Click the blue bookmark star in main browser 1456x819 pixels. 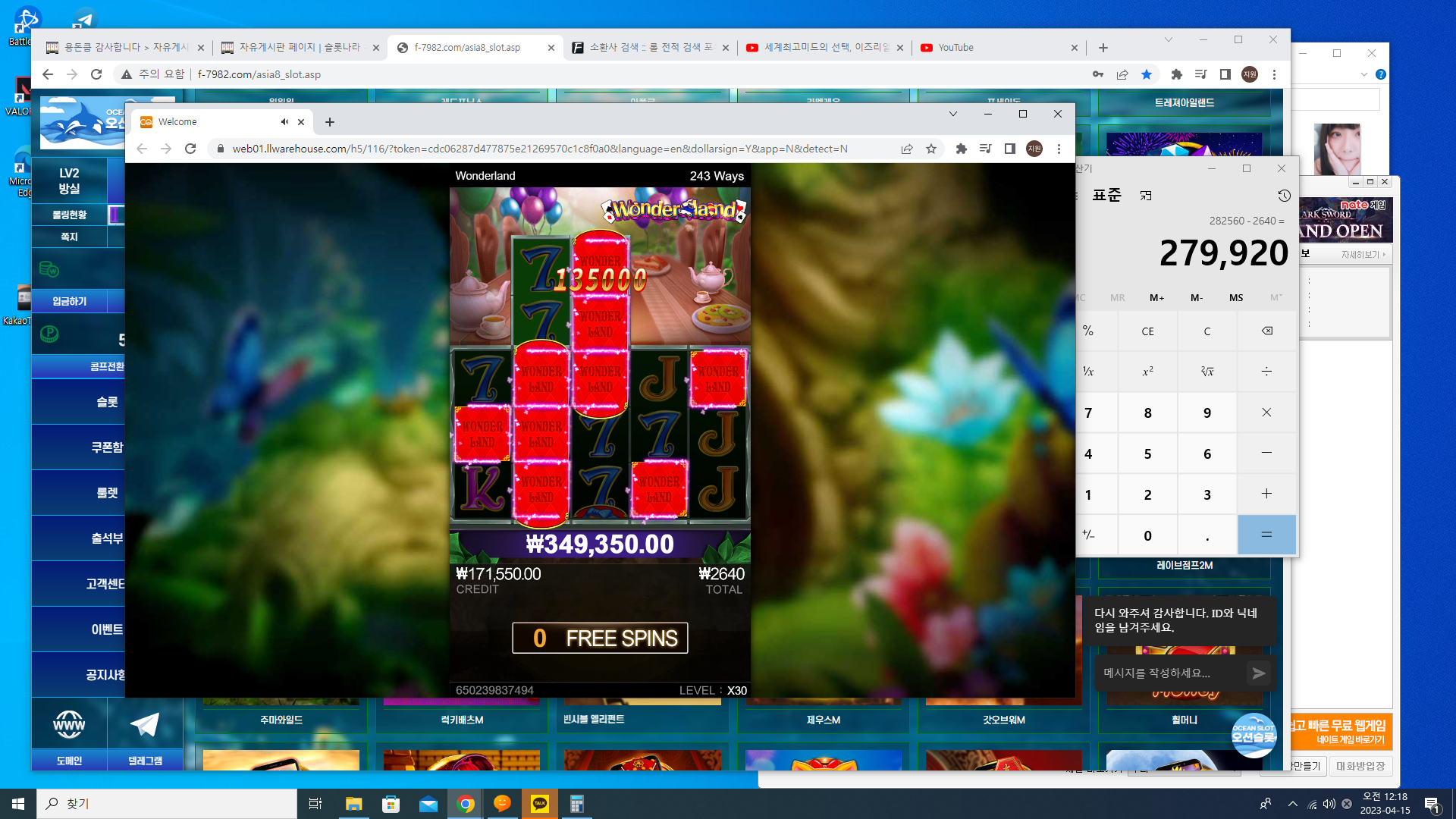pos(1147,74)
